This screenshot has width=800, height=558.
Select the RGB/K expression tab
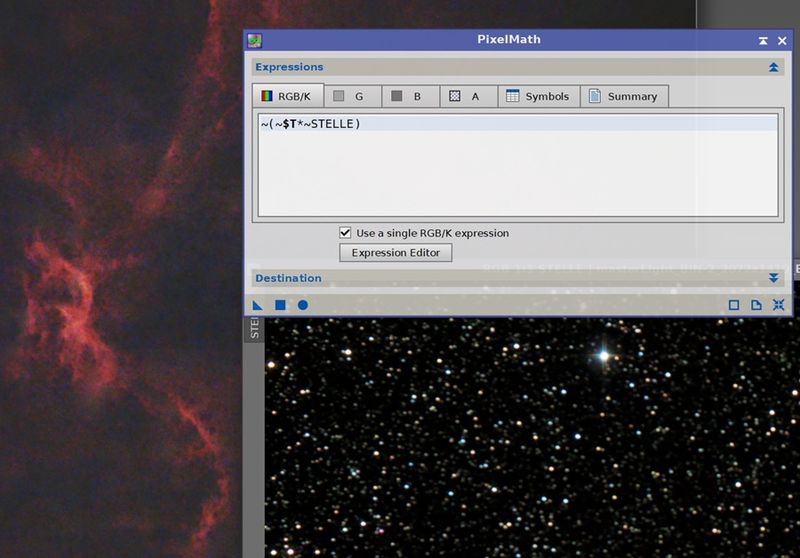[x=288, y=96]
